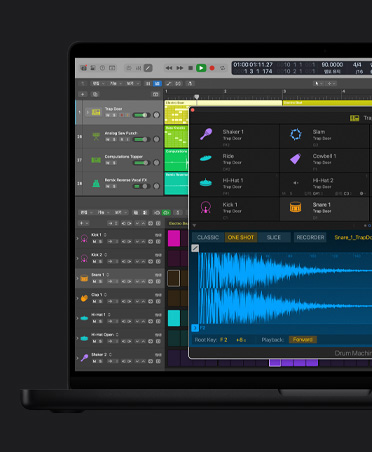Click the Snare 1 row drum icon
This screenshot has height=452, width=372.
[84, 278]
